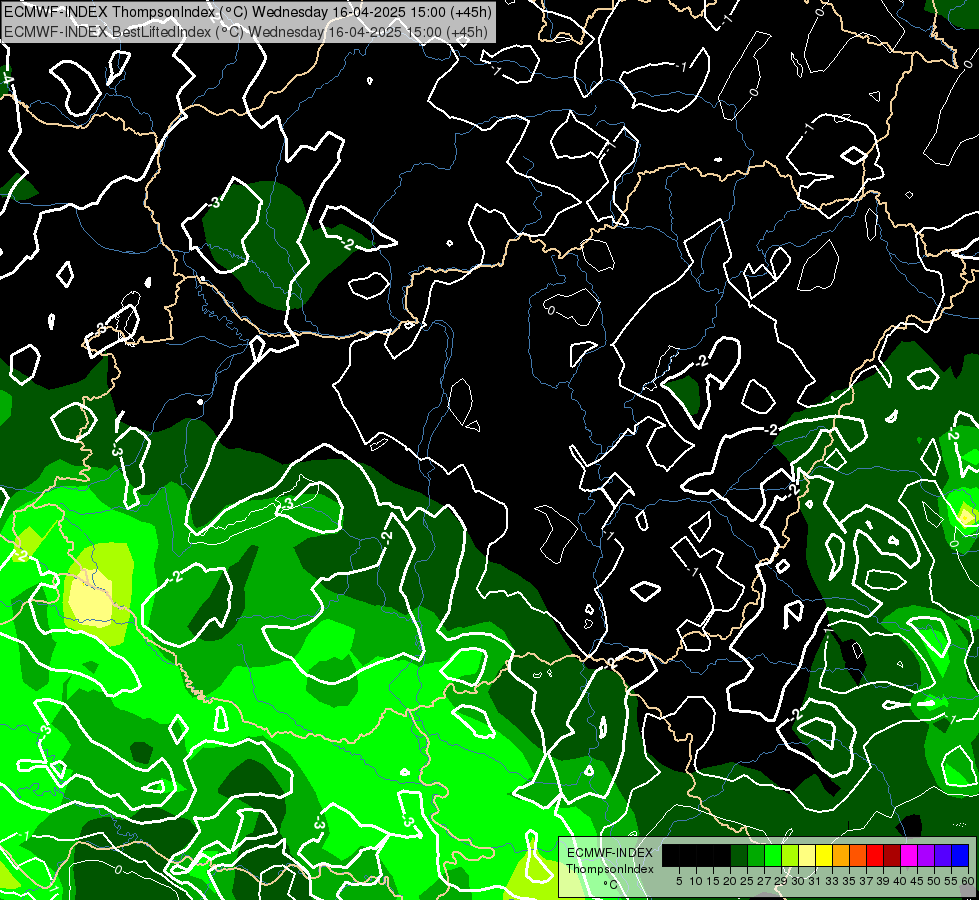The height and width of the screenshot is (900, 979).
Task: Click legend scale value 27
Action: tap(764, 881)
